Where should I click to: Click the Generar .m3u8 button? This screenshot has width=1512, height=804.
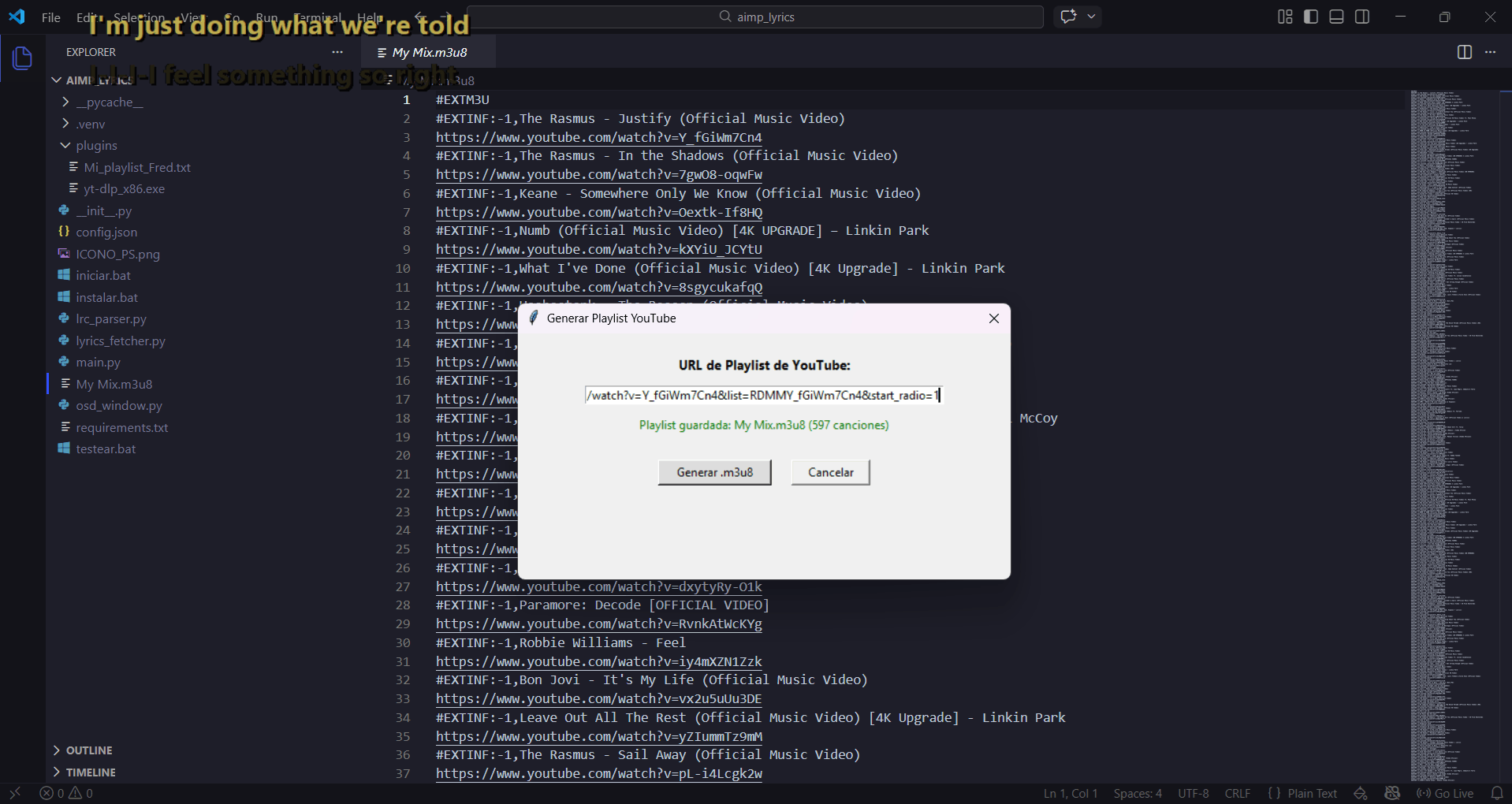pos(714,472)
